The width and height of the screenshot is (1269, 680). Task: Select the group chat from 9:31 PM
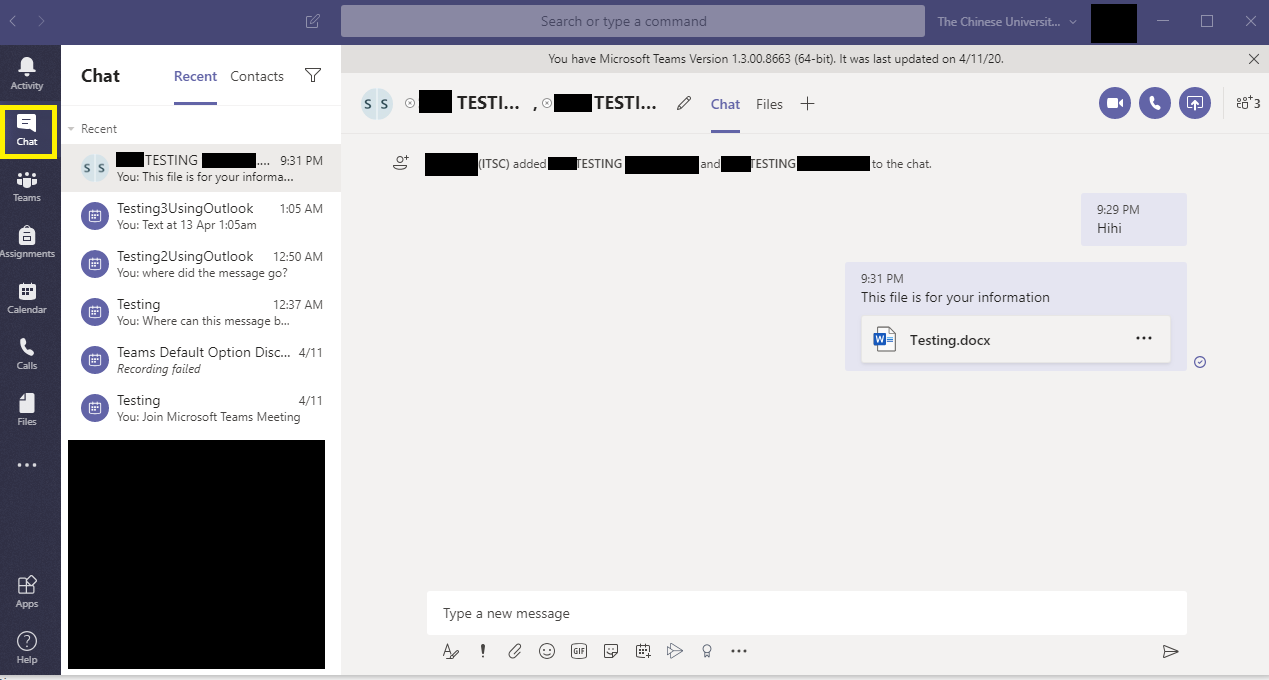(201, 168)
